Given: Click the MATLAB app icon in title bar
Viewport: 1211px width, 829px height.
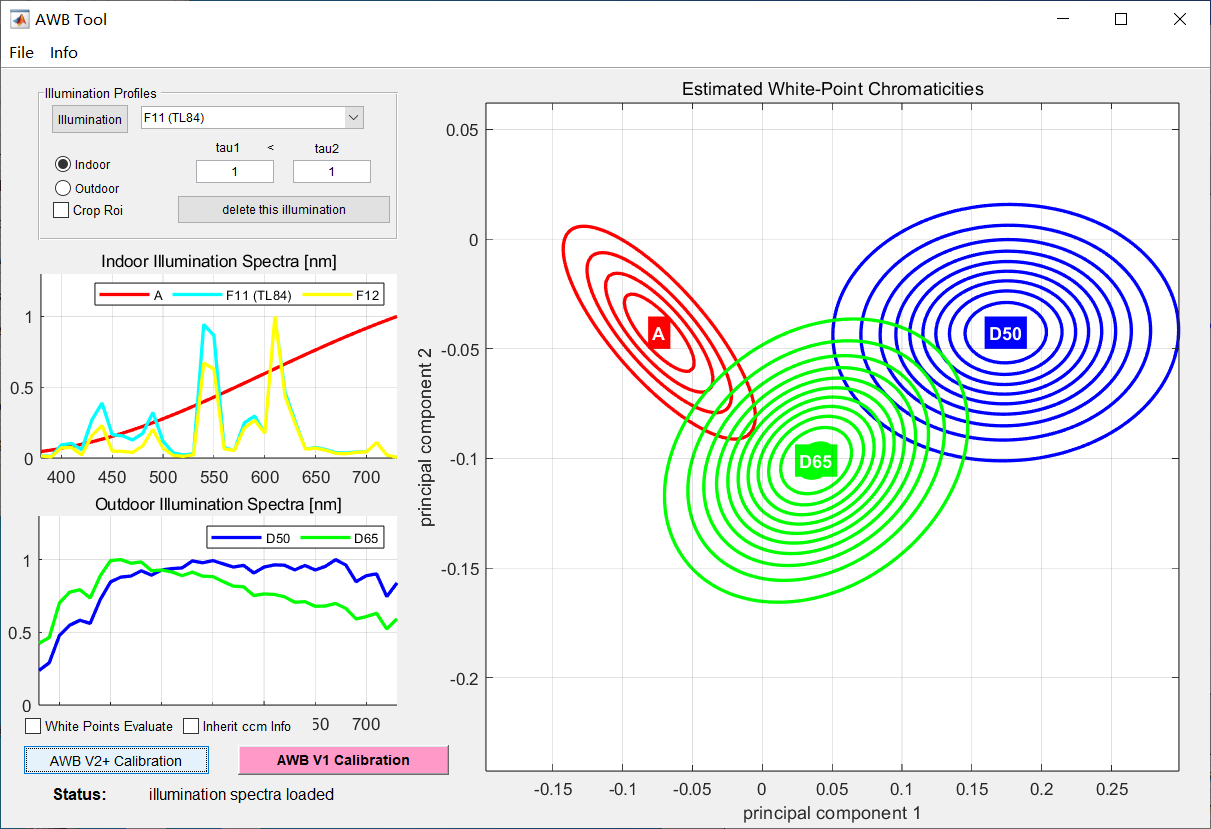Looking at the screenshot, I should click(19, 19).
